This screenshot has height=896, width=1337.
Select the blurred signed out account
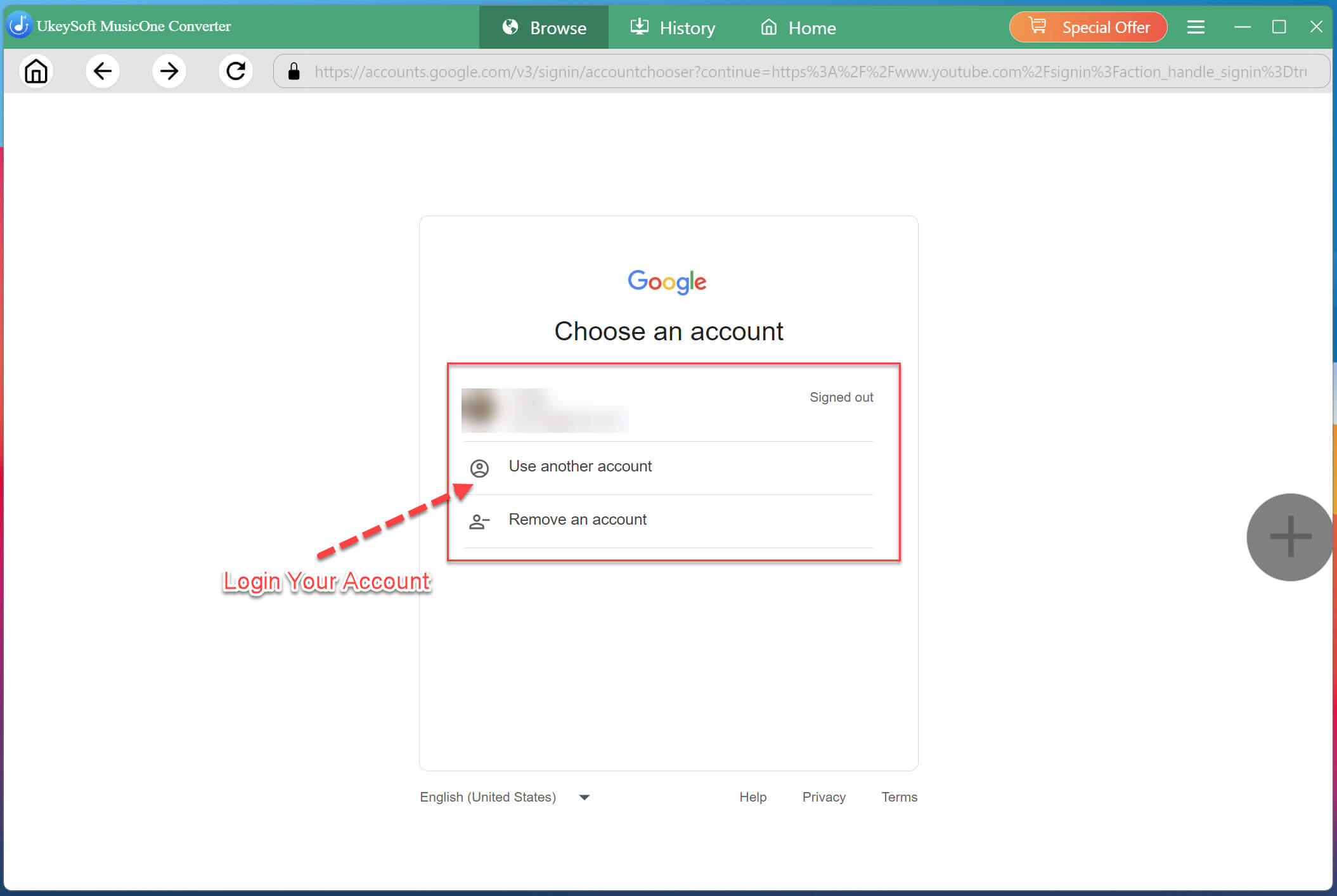point(668,410)
